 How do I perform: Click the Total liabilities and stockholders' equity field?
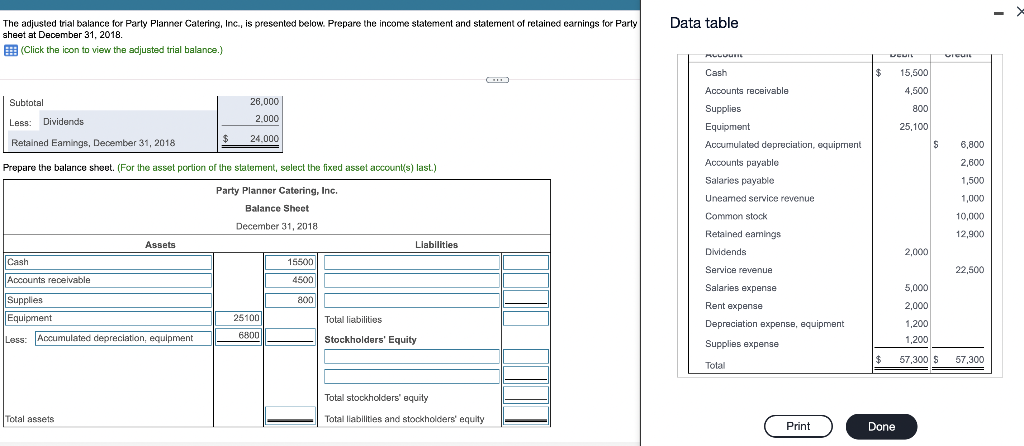click(526, 418)
